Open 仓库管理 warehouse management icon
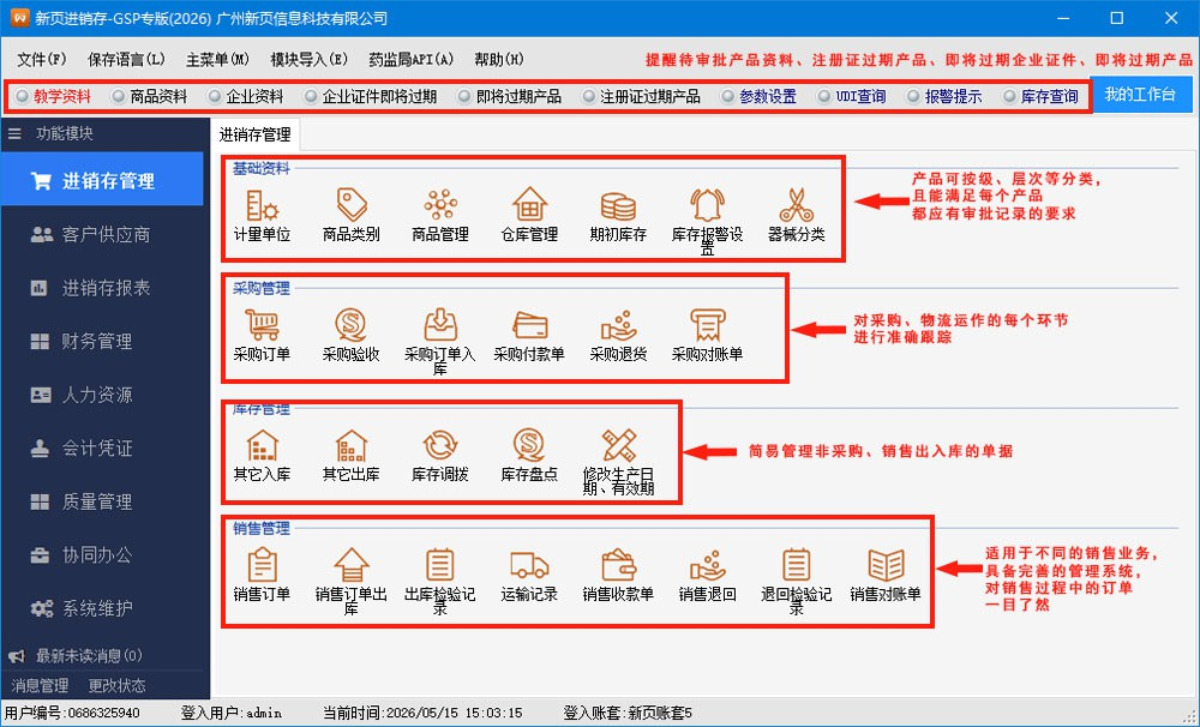This screenshot has height=727, width=1200. (529, 206)
